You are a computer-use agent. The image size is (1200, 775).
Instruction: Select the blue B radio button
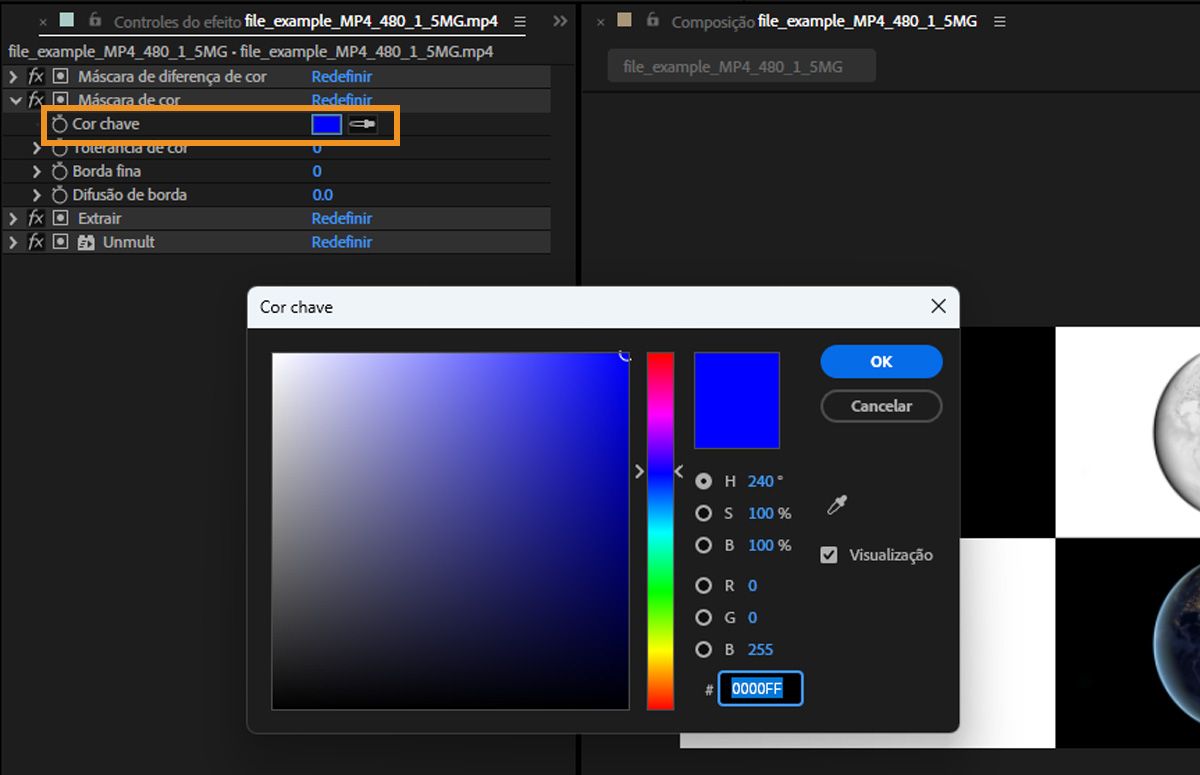click(704, 649)
